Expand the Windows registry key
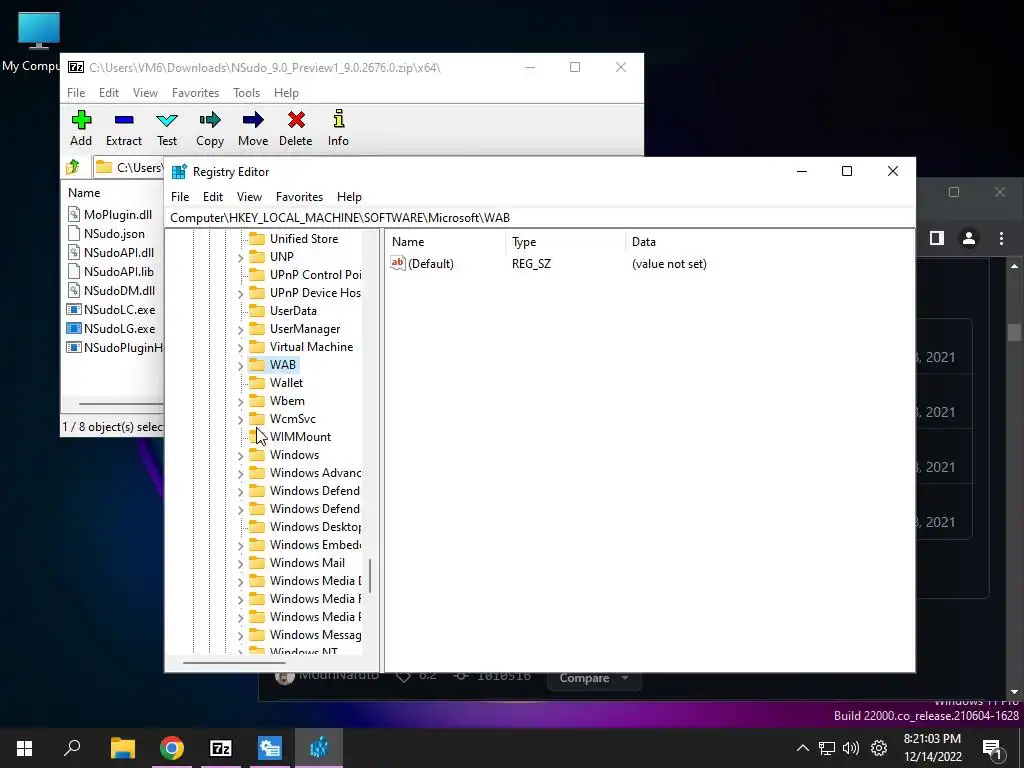 [x=240, y=456]
